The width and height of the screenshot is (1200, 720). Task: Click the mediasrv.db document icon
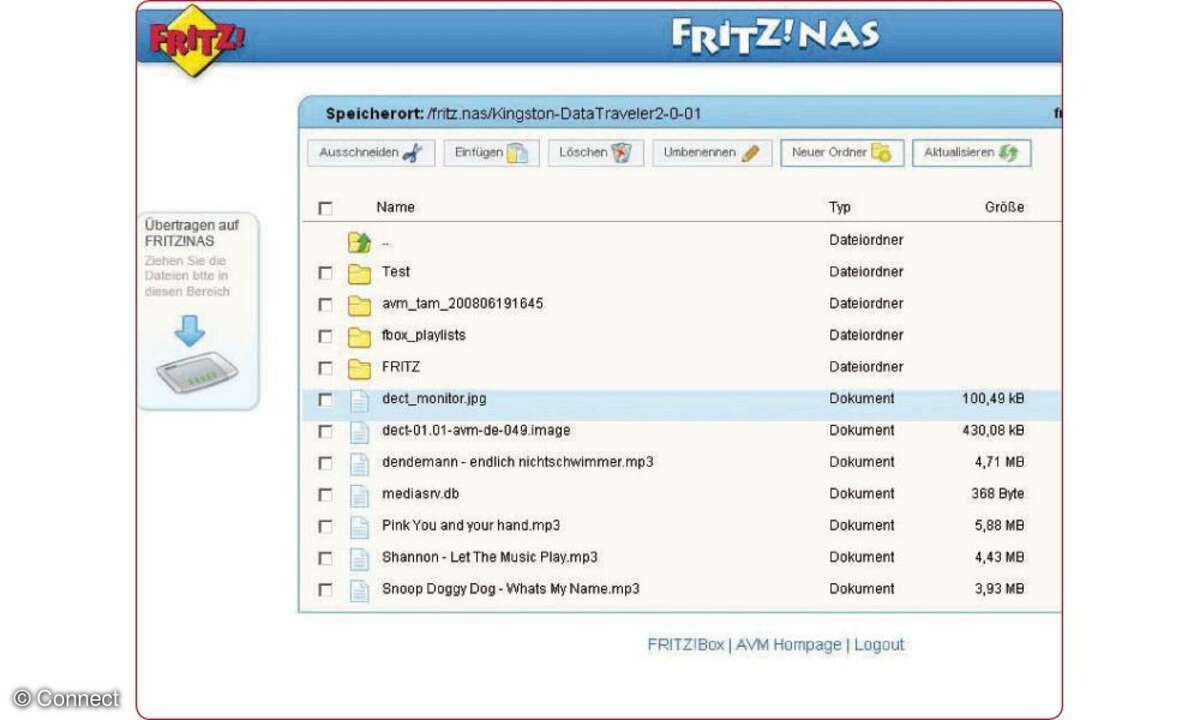(359, 495)
